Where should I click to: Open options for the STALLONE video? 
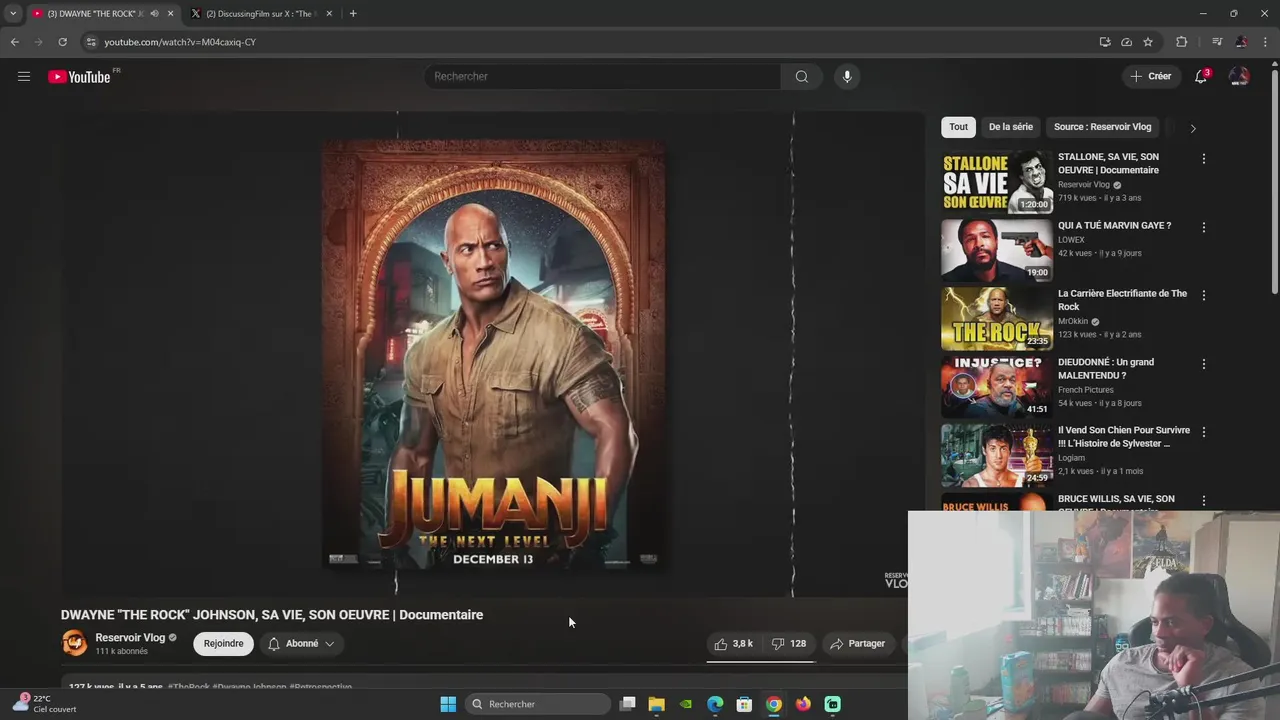[1204, 159]
